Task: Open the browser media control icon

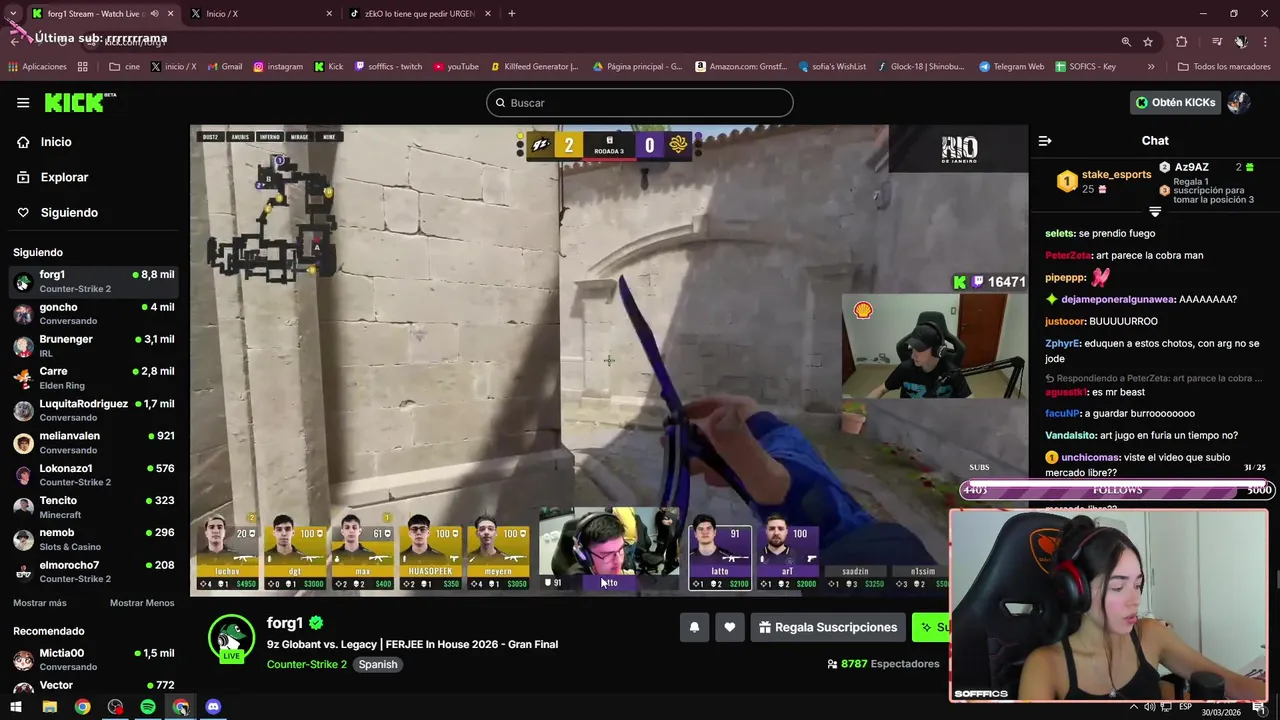Action: coord(1217,42)
